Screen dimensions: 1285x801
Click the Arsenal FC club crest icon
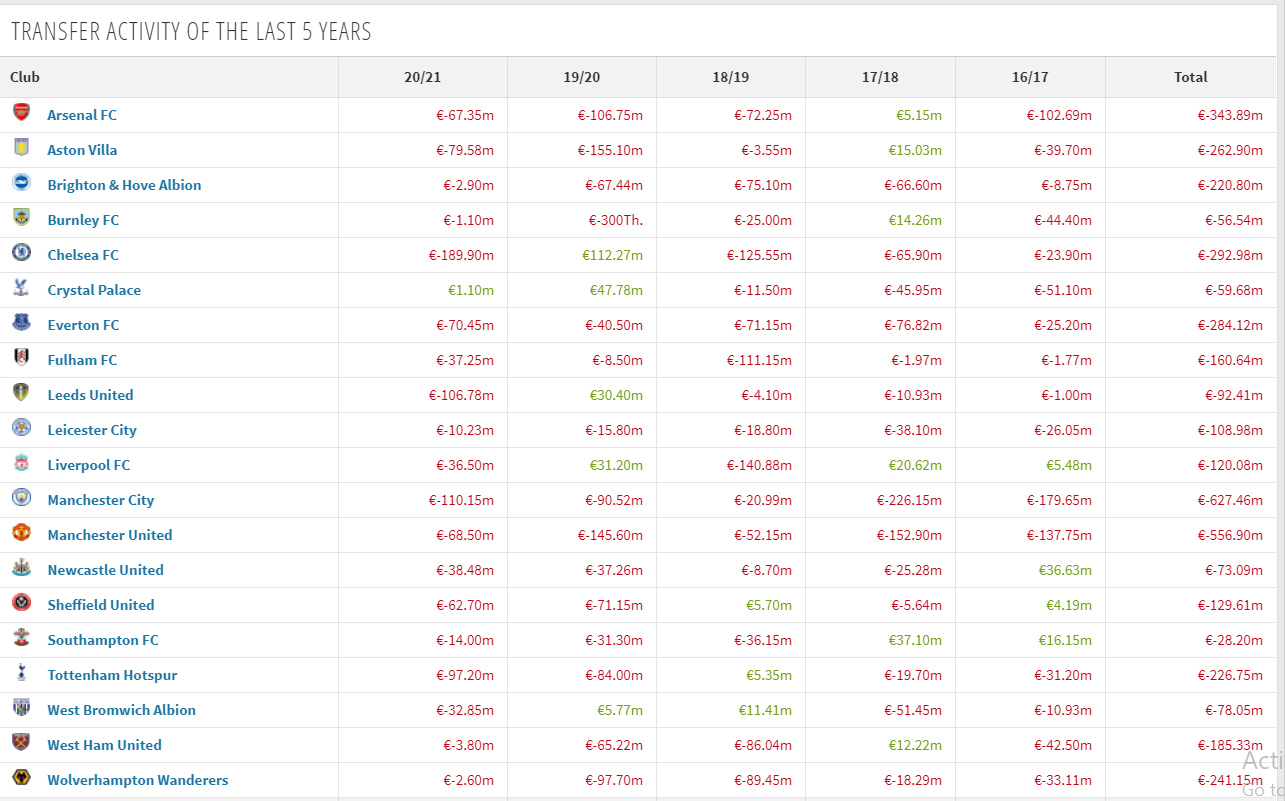pyautogui.click(x=21, y=113)
